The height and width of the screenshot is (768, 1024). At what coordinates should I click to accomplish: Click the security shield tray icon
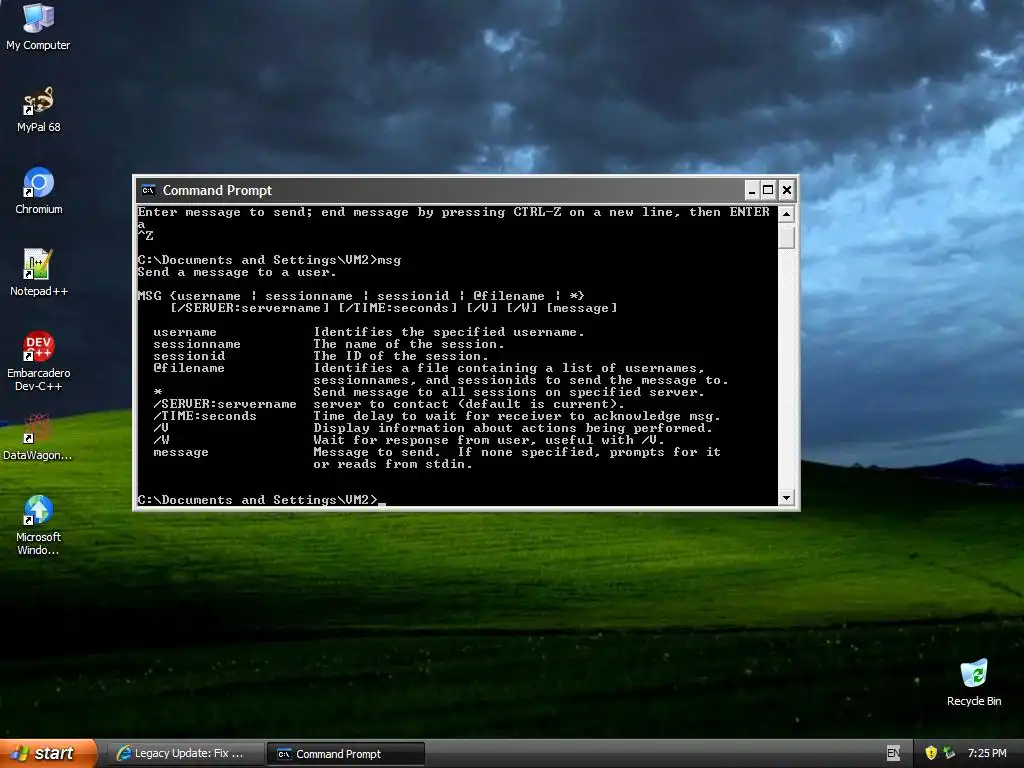click(x=931, y=753)
